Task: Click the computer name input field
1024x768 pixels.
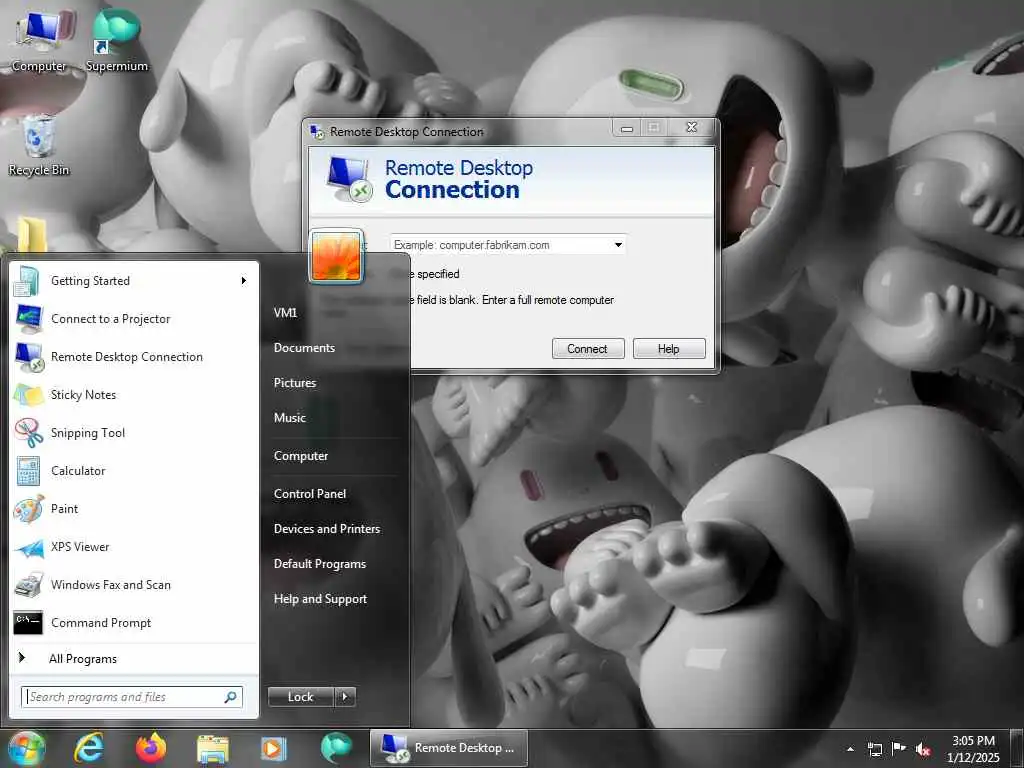Action: click(x=508, y=245)
